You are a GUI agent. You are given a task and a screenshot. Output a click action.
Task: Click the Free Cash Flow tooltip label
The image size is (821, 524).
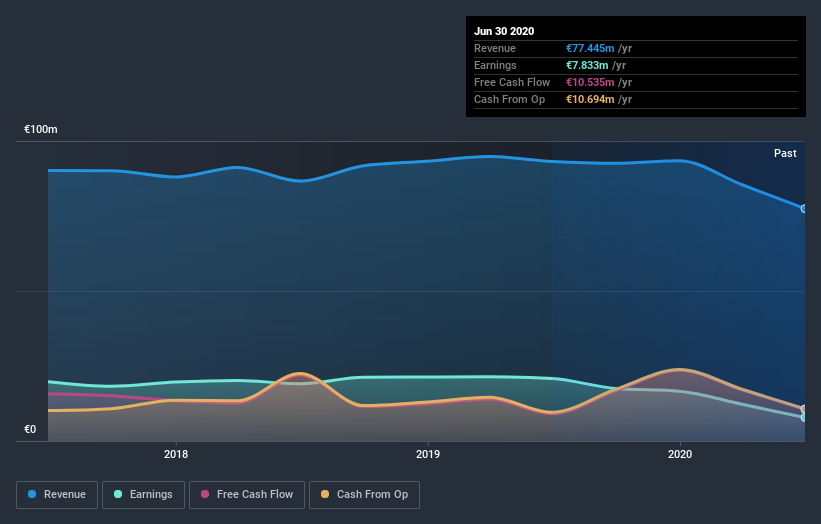tap(512, 82)
